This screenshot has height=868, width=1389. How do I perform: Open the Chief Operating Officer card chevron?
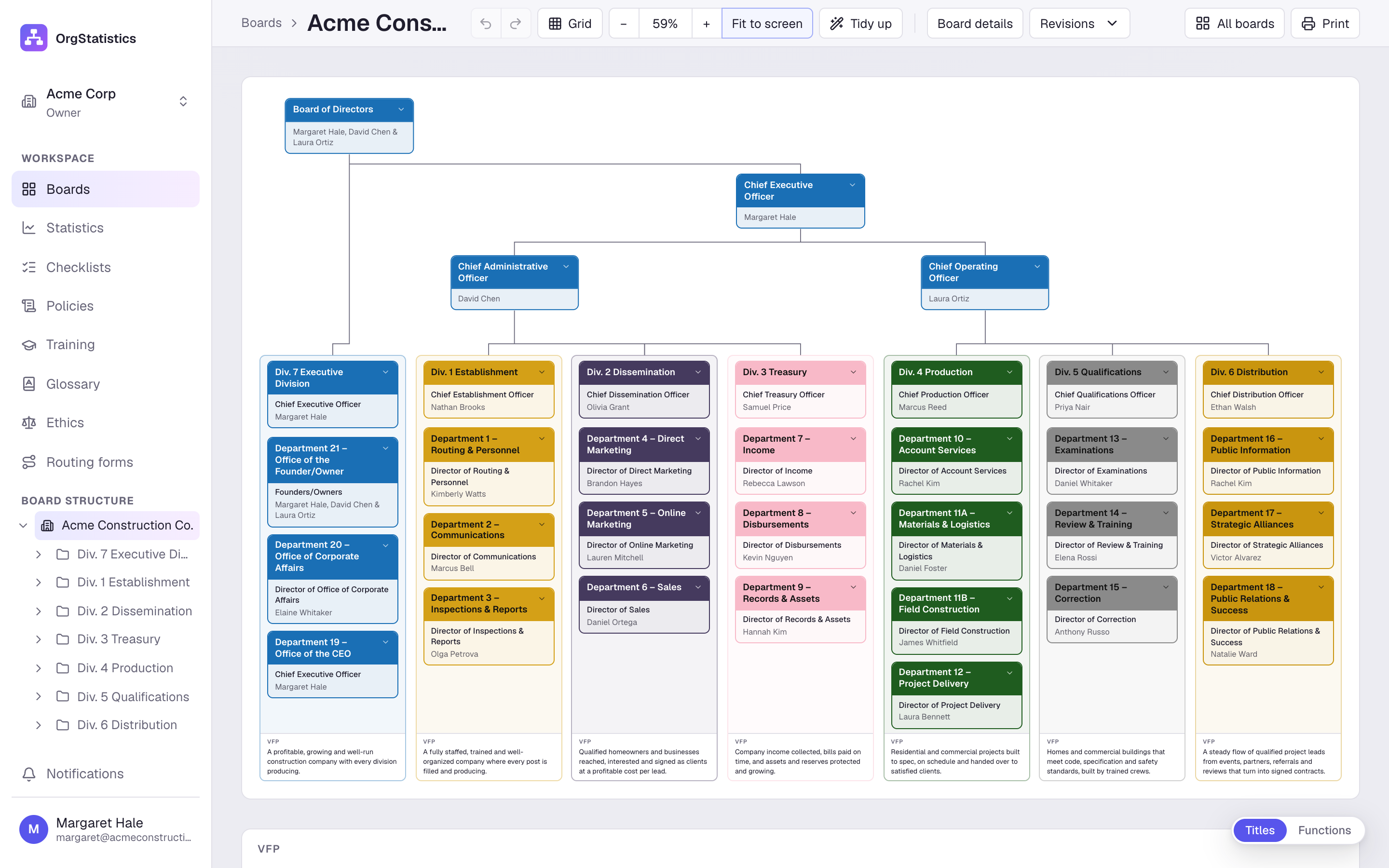pos(1037,266)
